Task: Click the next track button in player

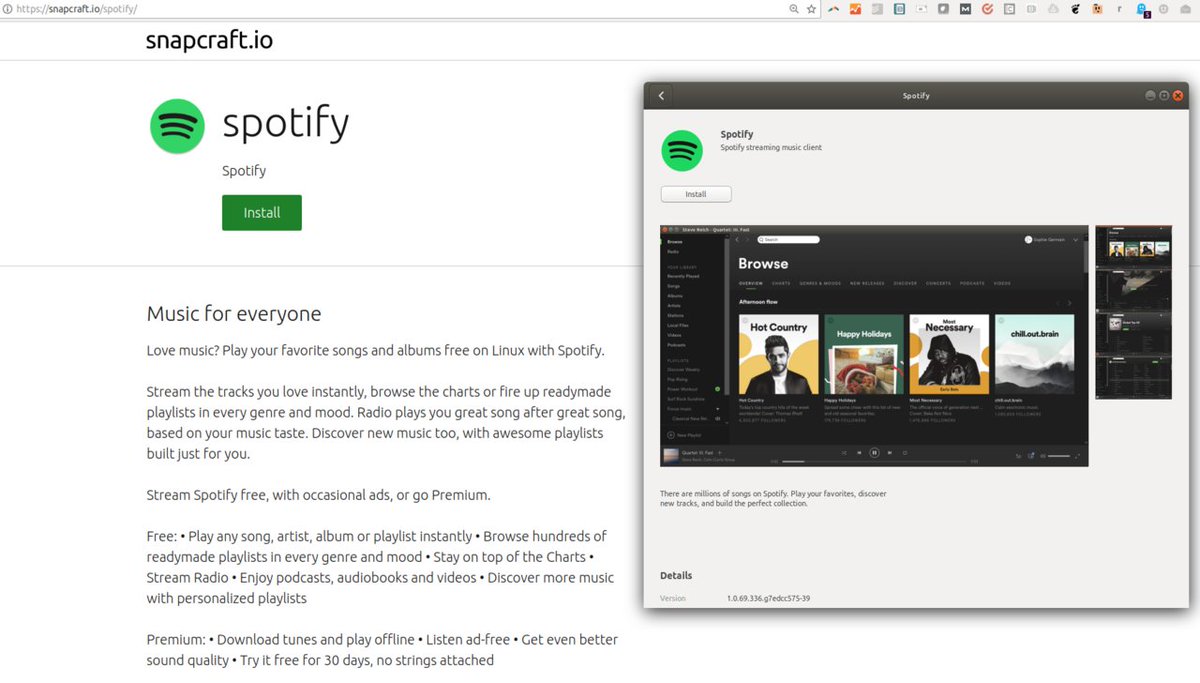Action: (x=890, y=452)
